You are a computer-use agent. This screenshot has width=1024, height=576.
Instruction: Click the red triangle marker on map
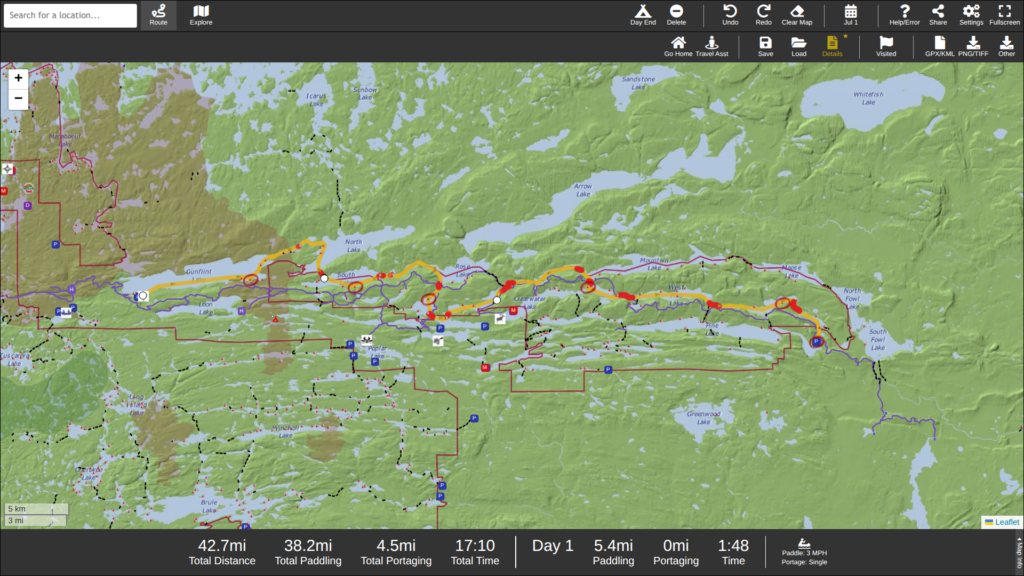(x=276, y=320)
